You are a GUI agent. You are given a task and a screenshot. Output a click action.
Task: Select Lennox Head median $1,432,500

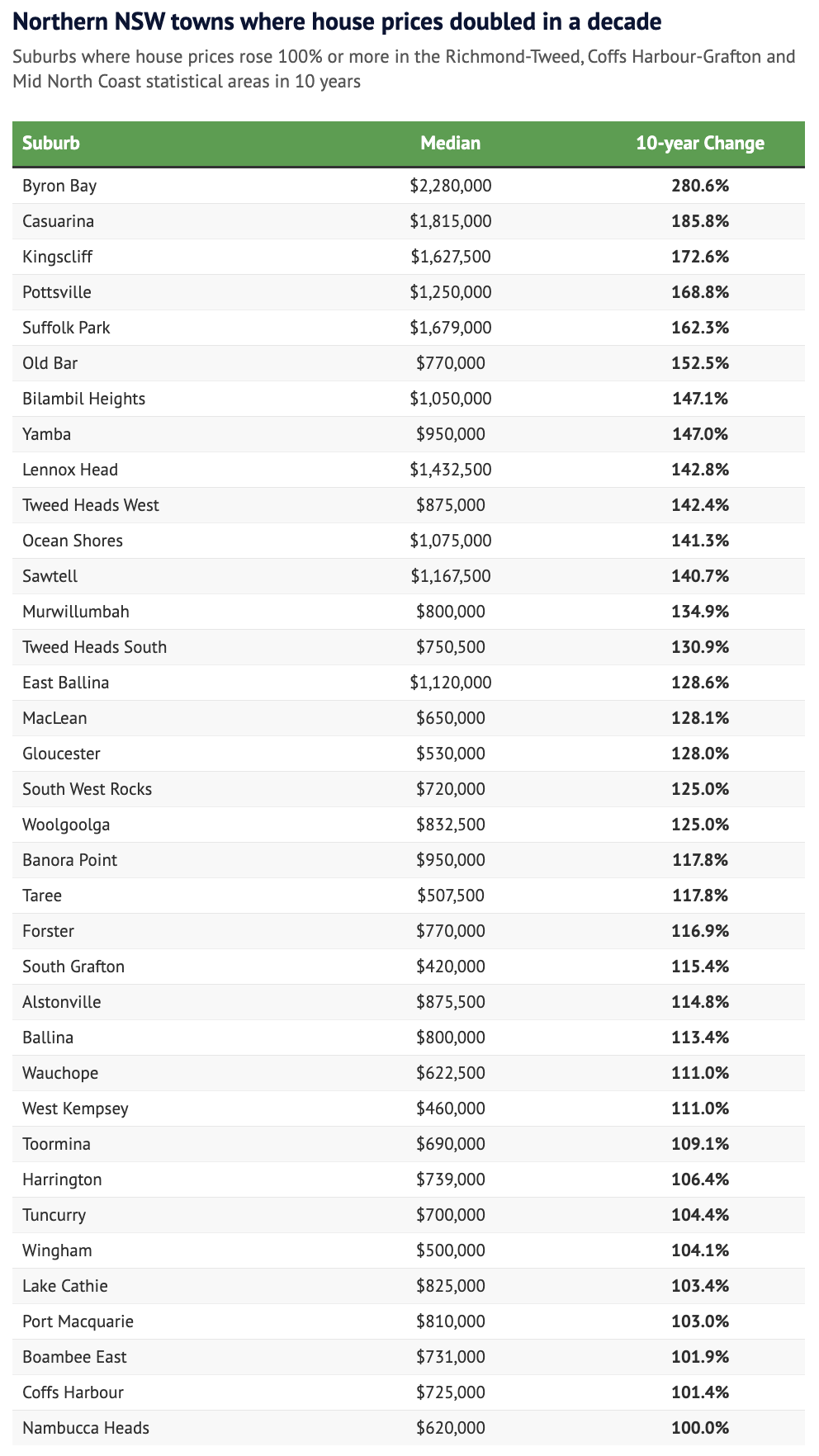coord(450,470)
